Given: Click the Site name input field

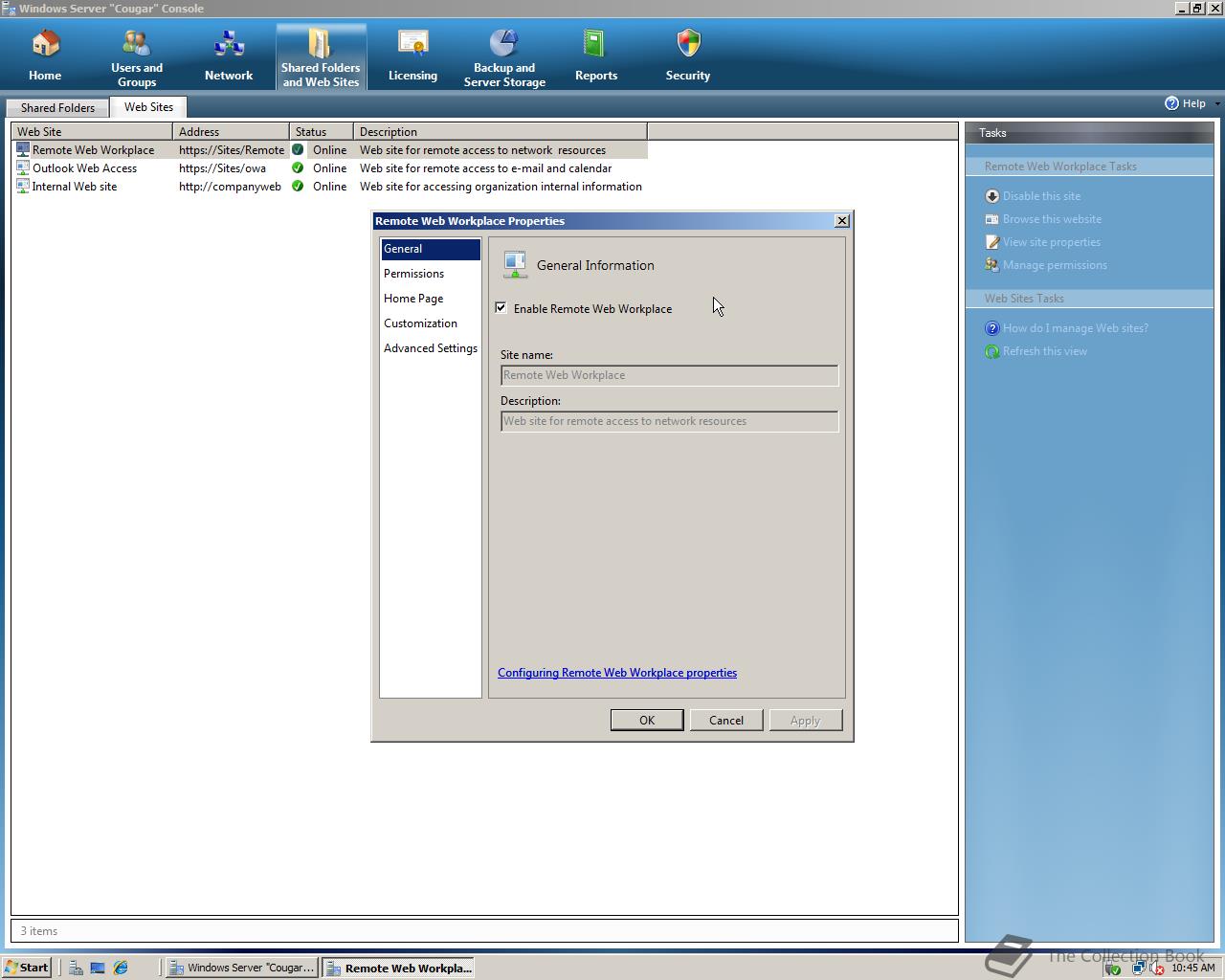Looking at the screenshot, I should click(669, 375).
